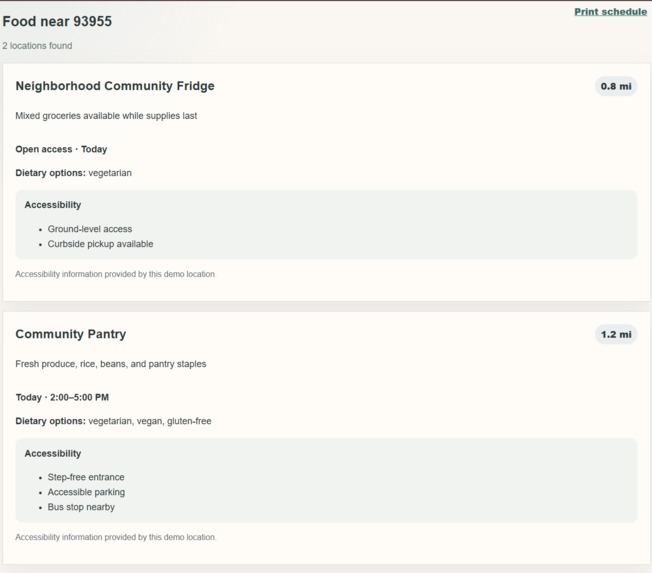The height and width of the screenshot is (573, 652).
Task: Click Curbside pickup available list item
Action: [100, 244]
